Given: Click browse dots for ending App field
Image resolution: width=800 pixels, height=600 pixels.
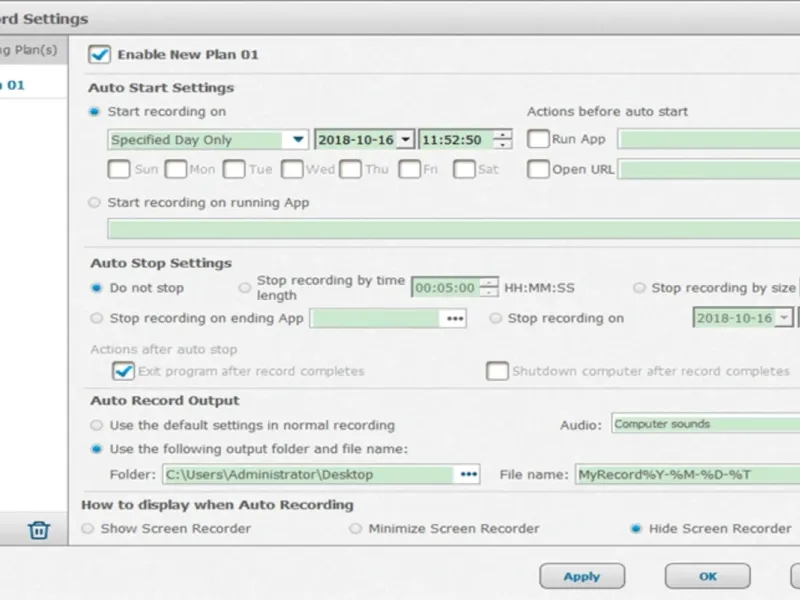Looking at the screenshot, I should (x=455, y=318).
